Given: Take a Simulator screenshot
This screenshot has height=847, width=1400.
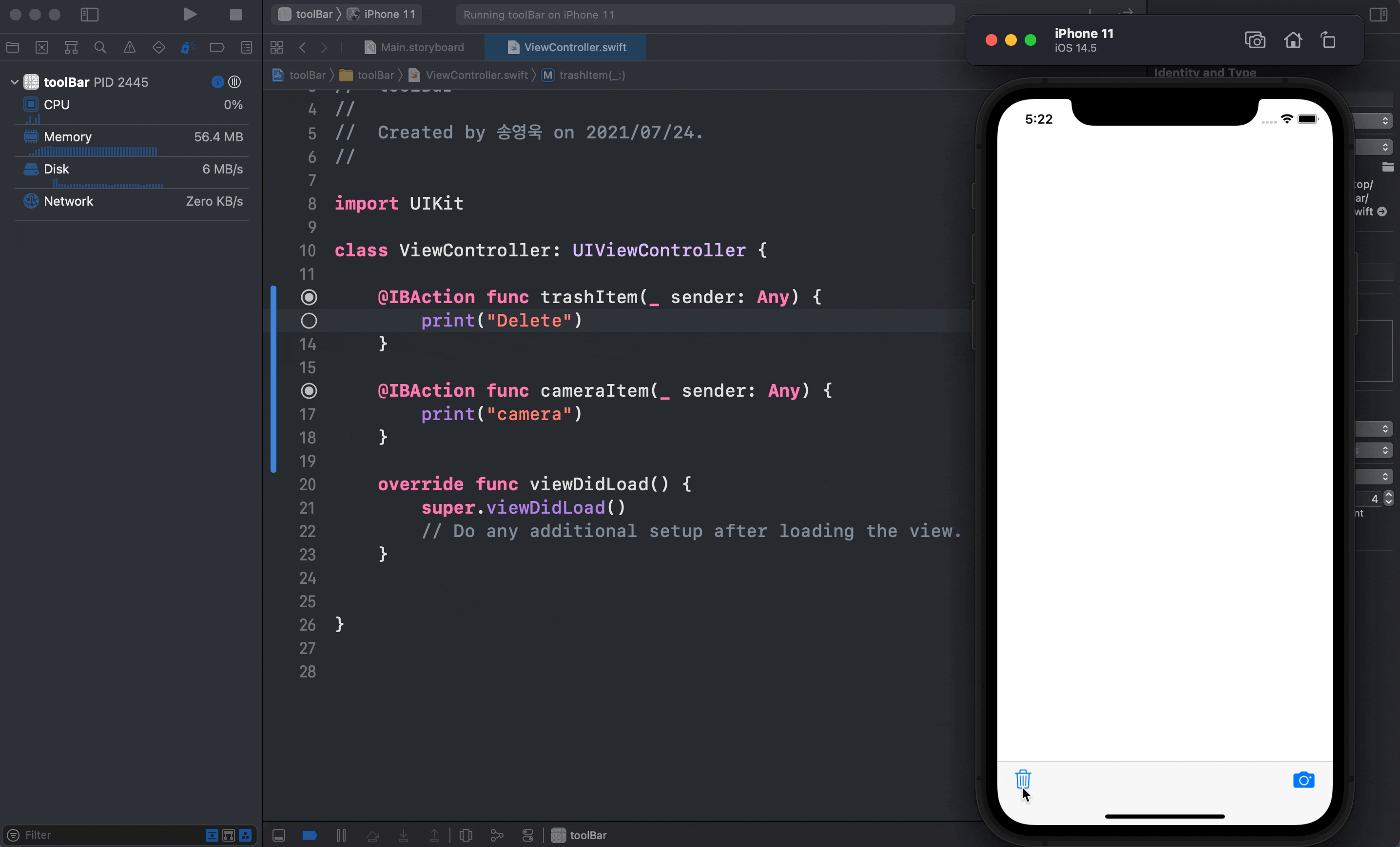Looking at the screenshot, I should coord(1255,40).
